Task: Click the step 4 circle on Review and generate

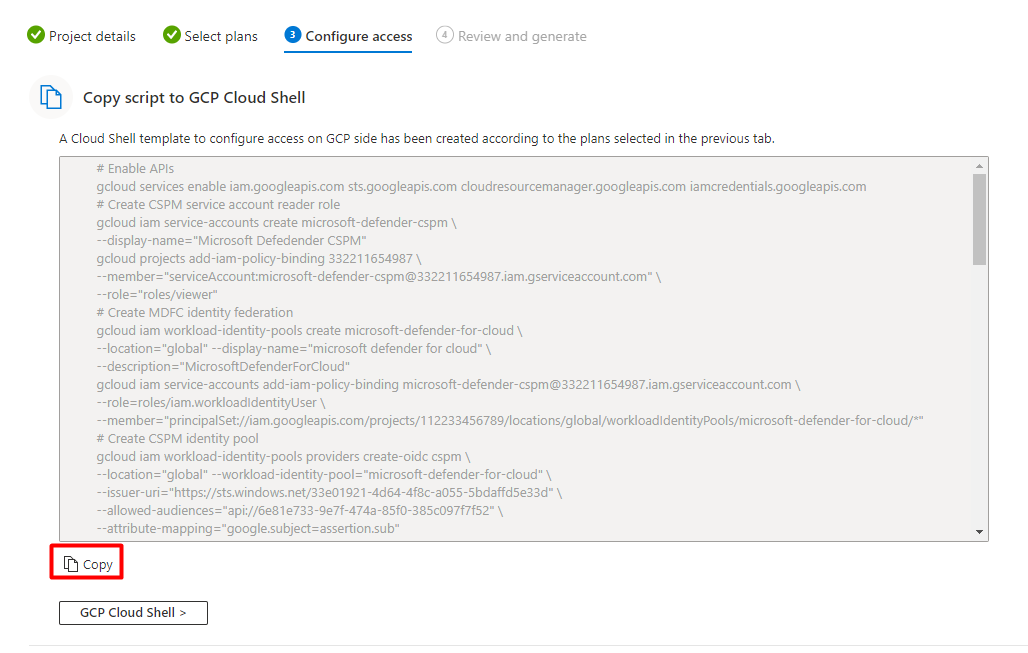Action: click(x=445, y=35)
